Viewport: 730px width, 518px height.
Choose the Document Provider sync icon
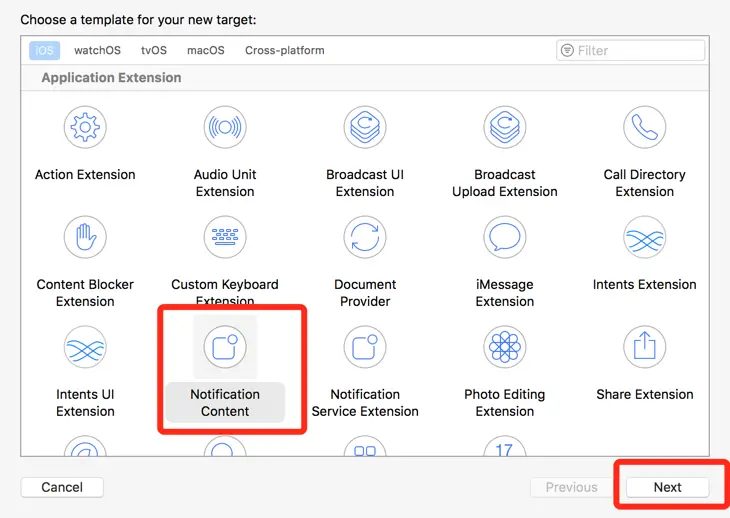[365, 237]
